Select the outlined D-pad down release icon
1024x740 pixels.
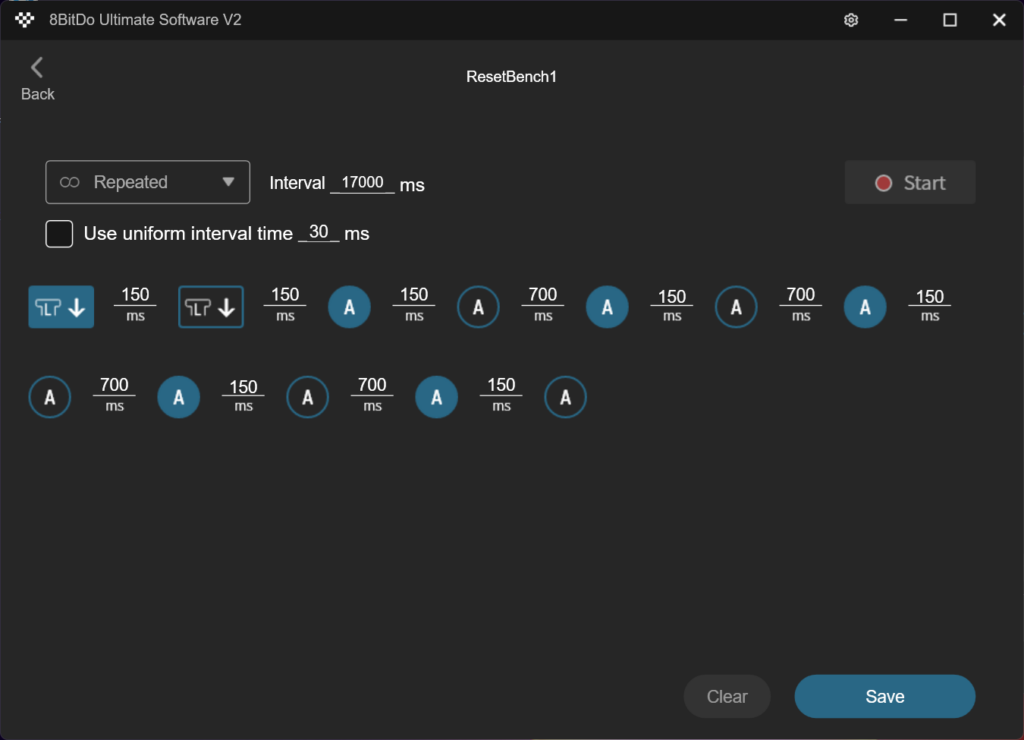211,307
